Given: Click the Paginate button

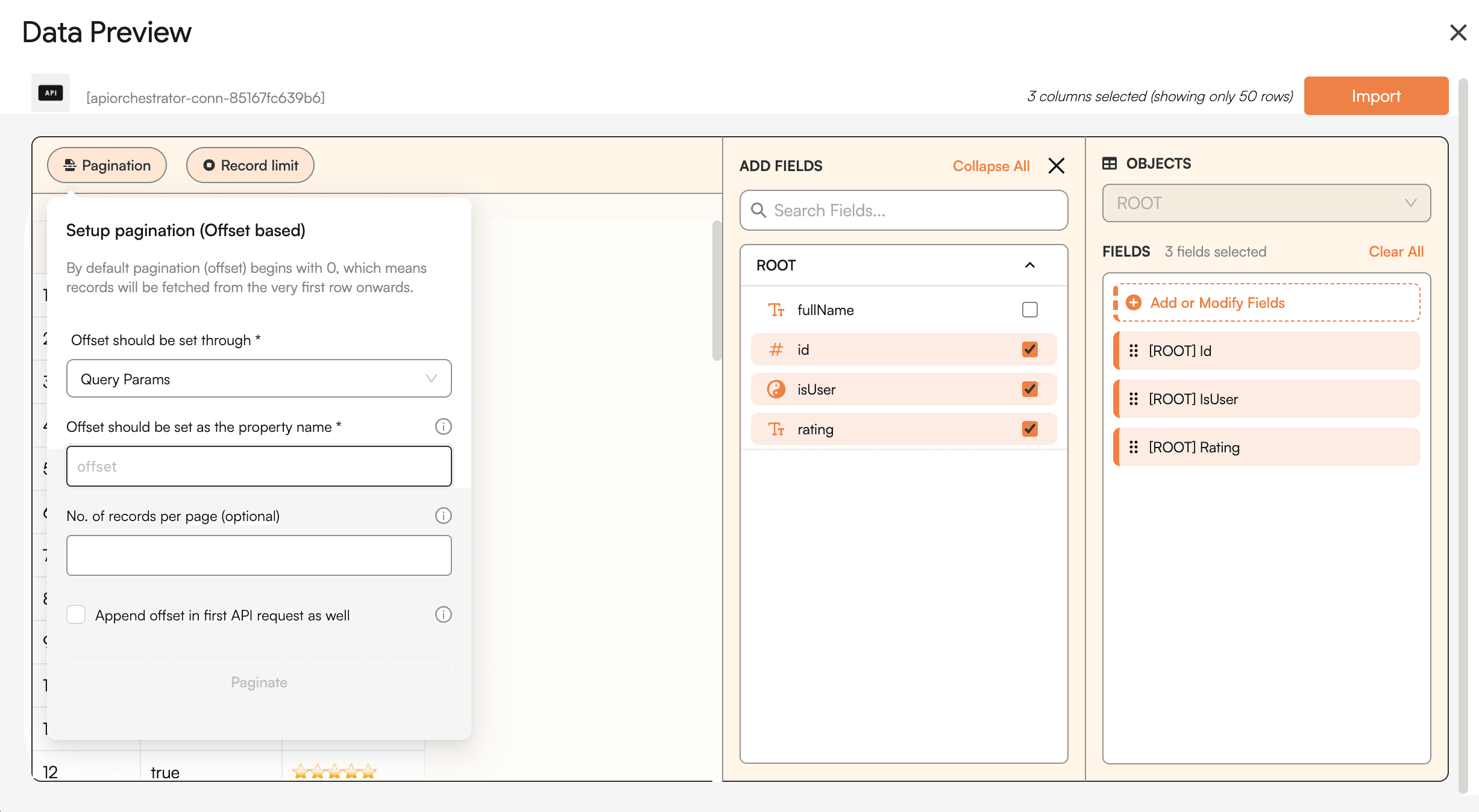Looking at the screenshot, I should pyautogui.click(x=259, y=681).
